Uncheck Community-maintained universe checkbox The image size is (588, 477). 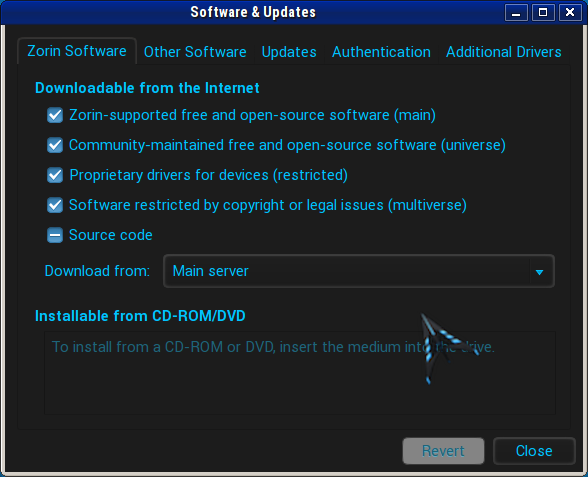[x=55, y=145]
